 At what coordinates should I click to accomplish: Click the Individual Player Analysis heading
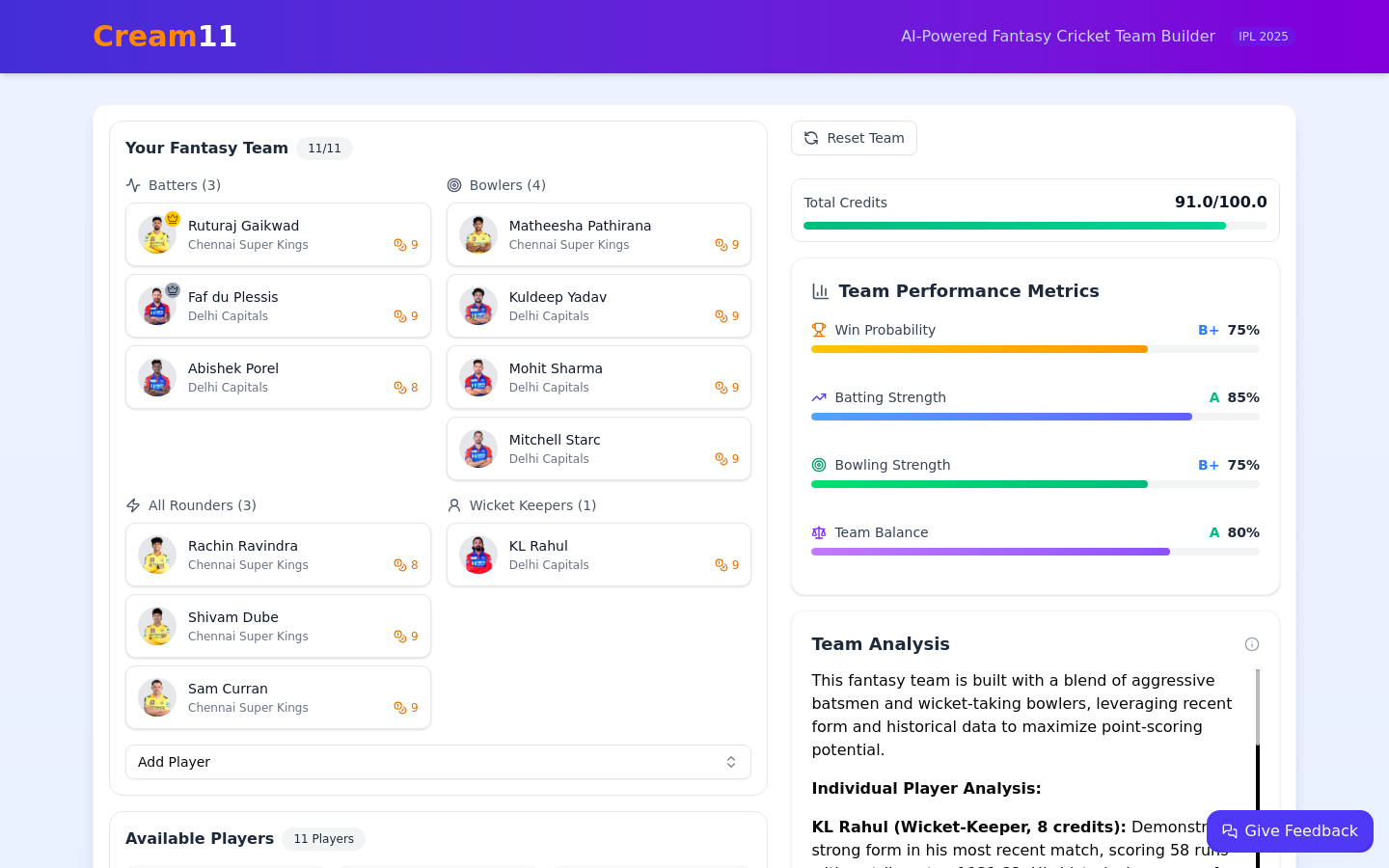(x=926, y=789)
